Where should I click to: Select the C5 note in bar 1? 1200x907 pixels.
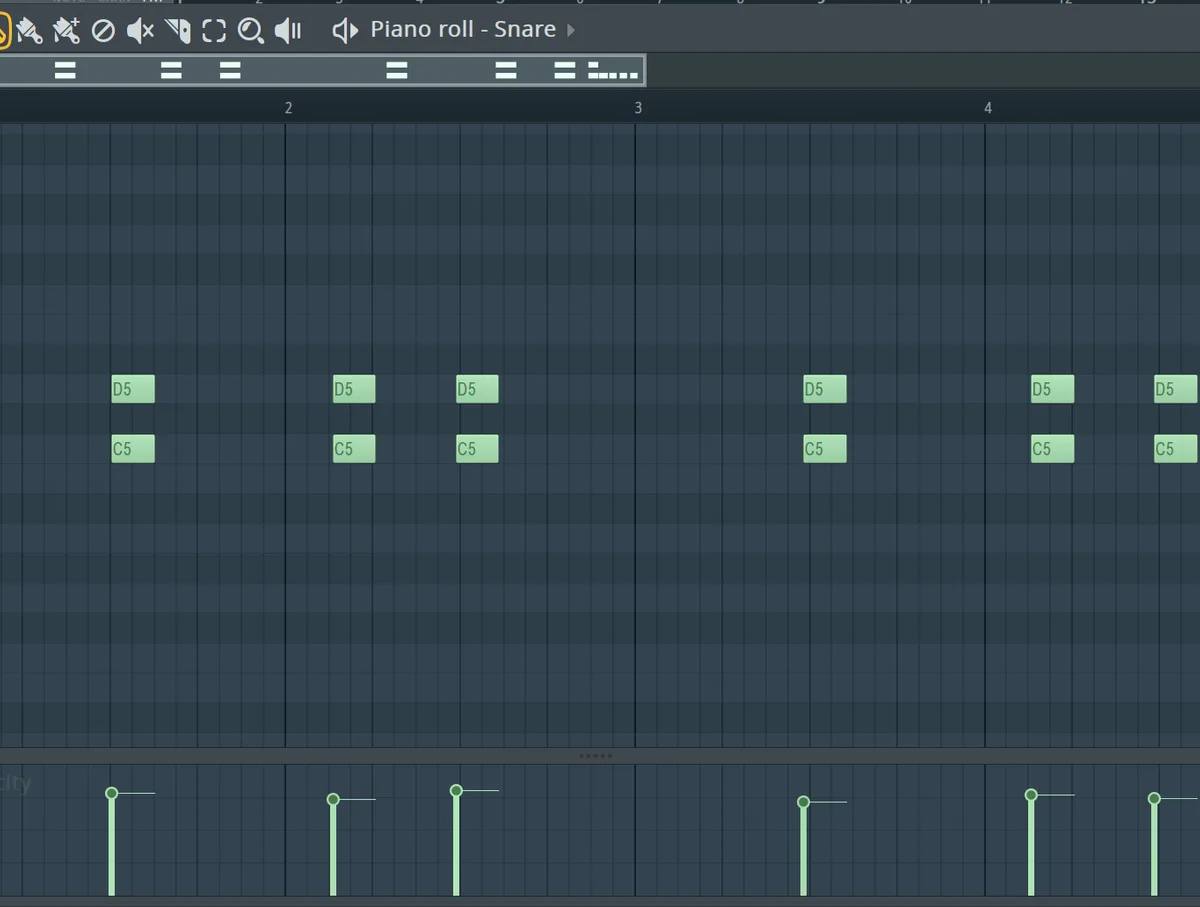click(133, 449)
